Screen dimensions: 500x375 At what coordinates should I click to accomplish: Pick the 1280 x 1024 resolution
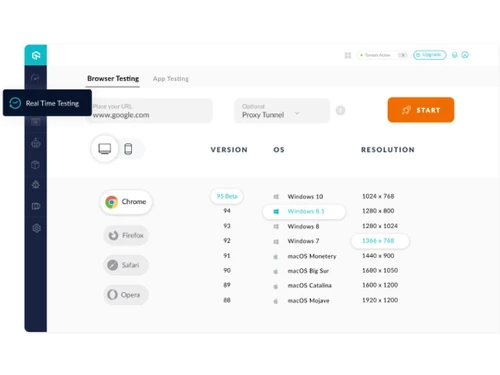click(x=380, y=226)
